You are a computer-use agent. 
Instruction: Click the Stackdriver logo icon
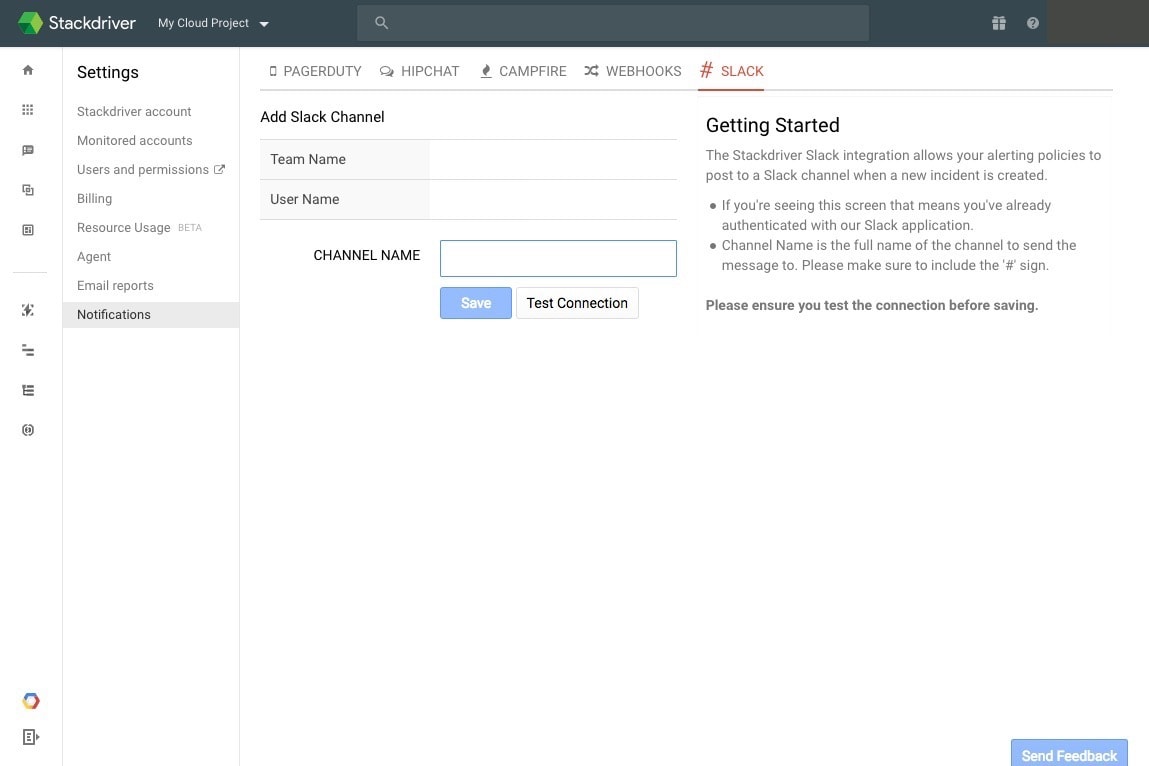[30, 23]
